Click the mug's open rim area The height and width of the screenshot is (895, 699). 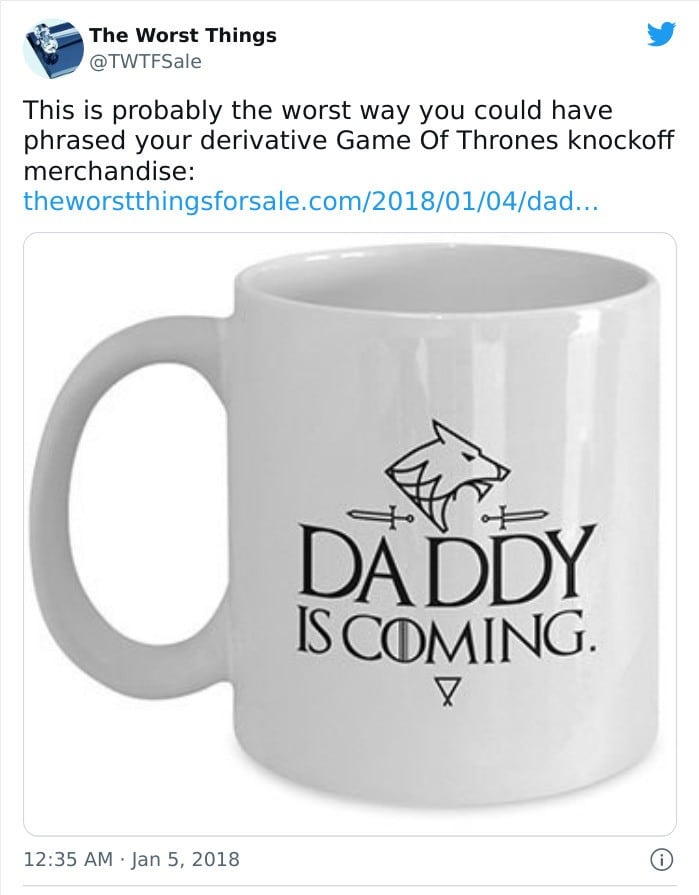[x=446, y=283]
